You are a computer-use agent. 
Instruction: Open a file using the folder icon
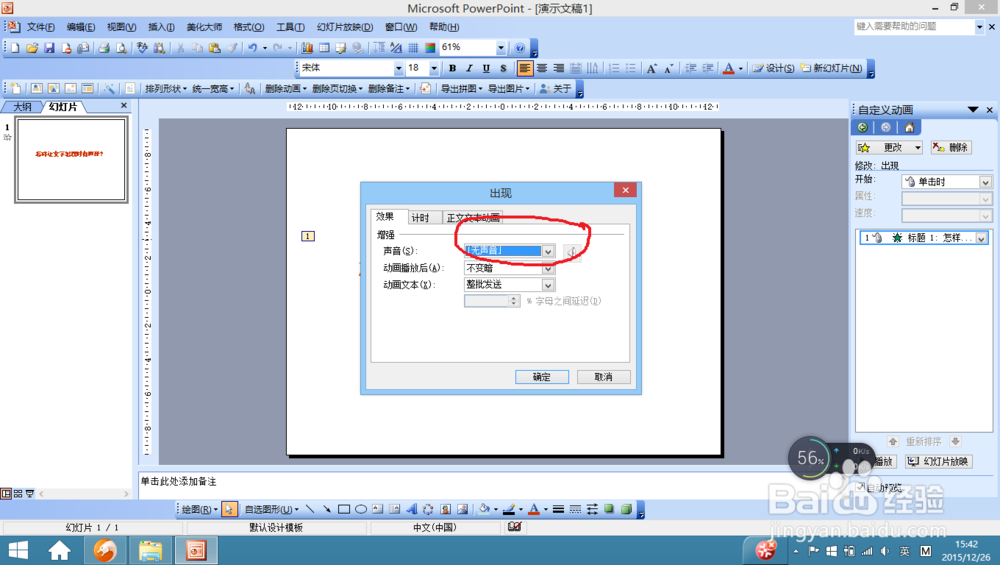pyautogui.click(x=32, y=48)
